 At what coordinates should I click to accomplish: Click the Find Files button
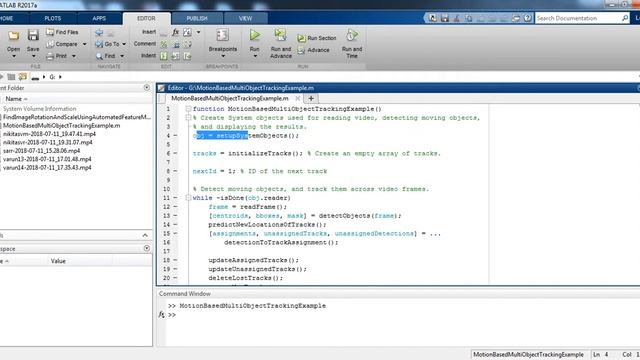[x=62, y=32]
